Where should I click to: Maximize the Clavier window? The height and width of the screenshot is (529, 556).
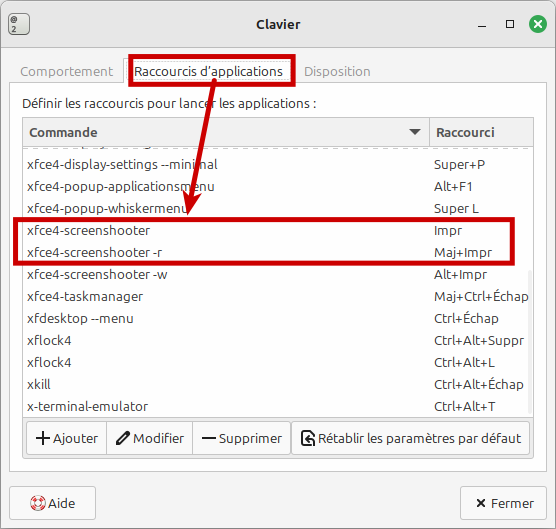(510, 24)
